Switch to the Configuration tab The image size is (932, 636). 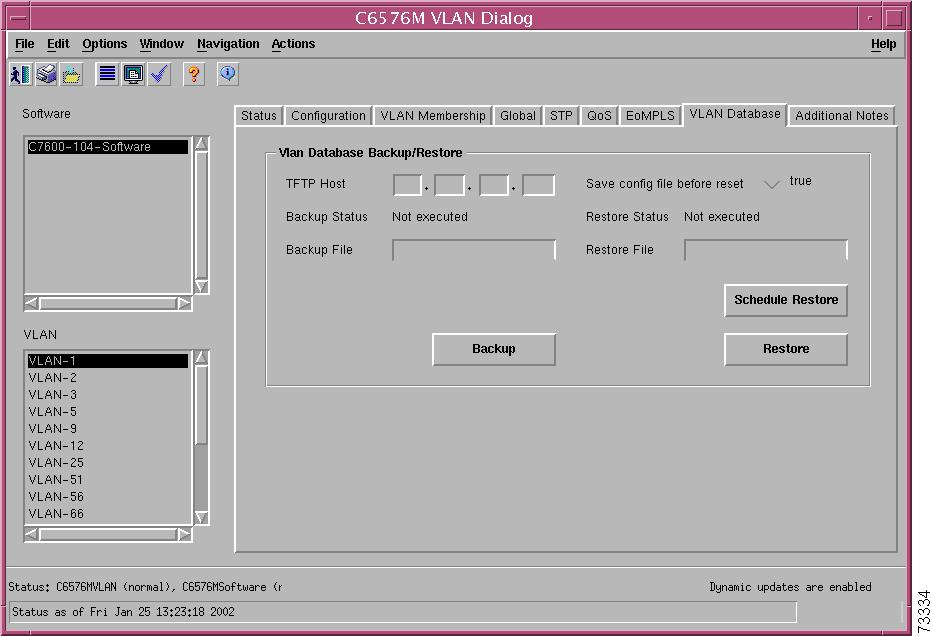(x=328, y=116)
